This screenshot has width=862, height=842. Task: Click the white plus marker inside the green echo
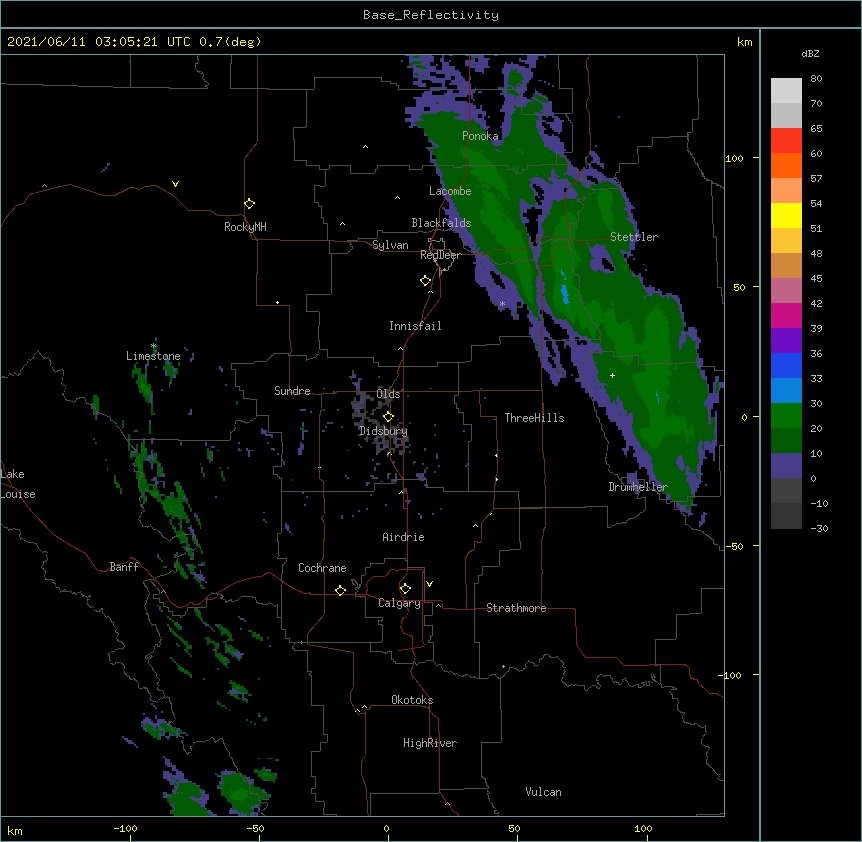click(612, 375)
